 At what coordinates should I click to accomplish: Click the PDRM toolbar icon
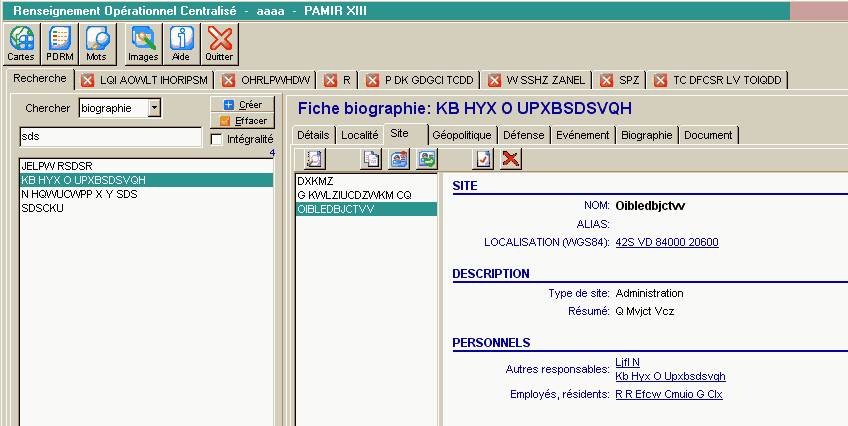(59, 44)
